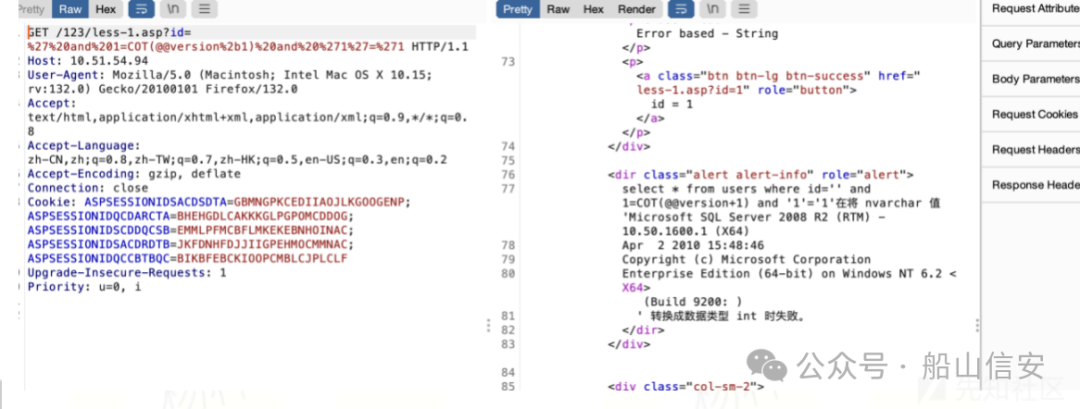
Task: Click the Upgrade-Insecure-Requests: 1 header
Action: [x=127, y=273]
